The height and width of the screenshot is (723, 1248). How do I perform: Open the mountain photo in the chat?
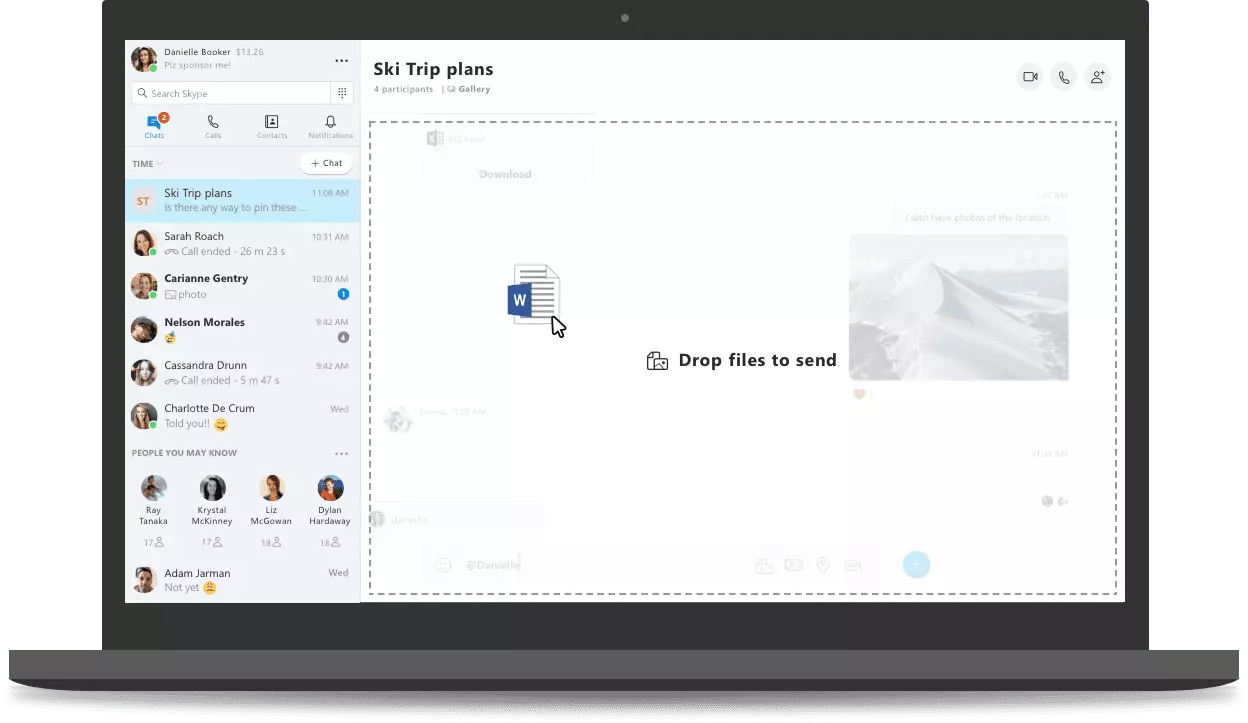click(x=958, y=307)
